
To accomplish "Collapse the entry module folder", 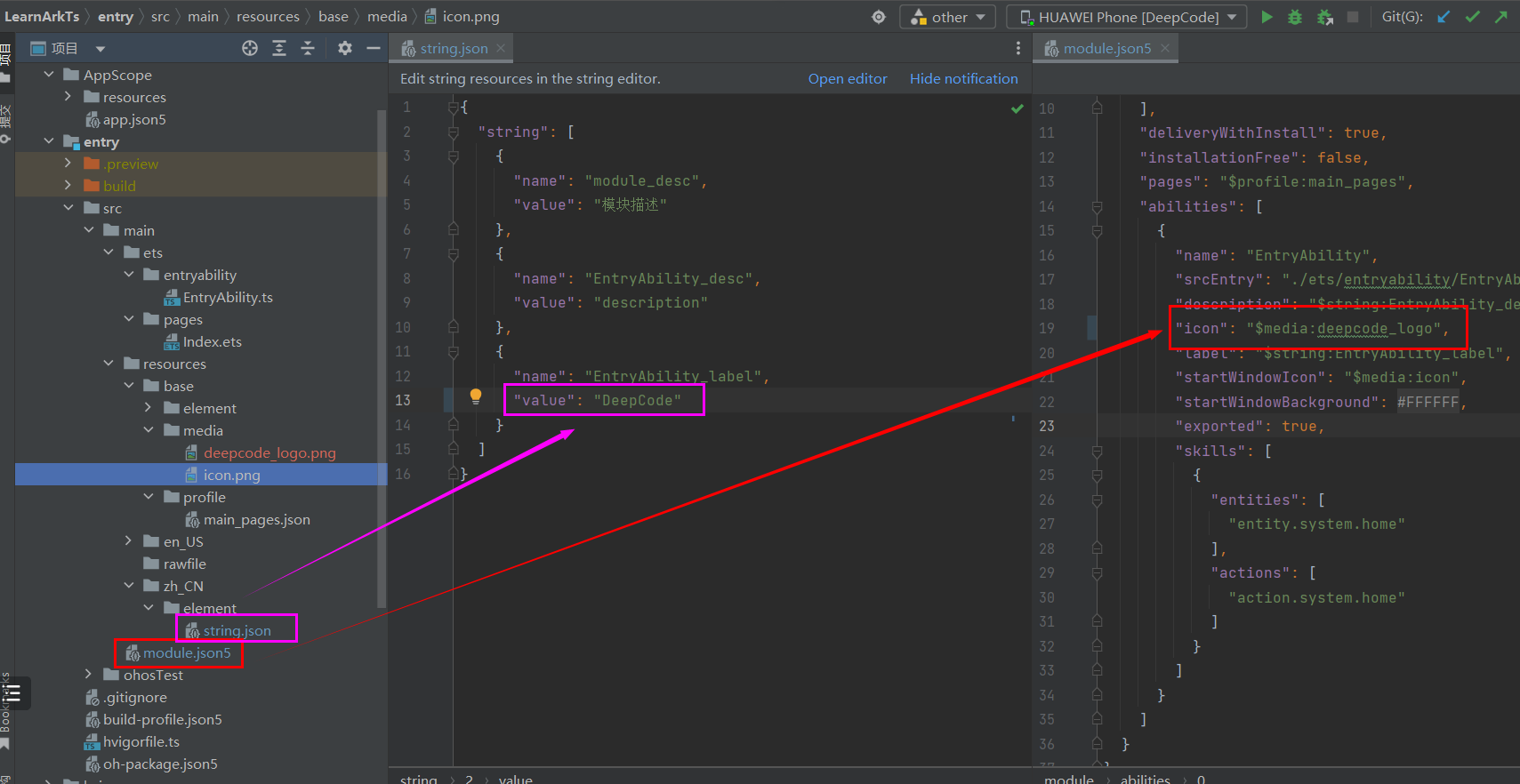I will click(49, 141).
